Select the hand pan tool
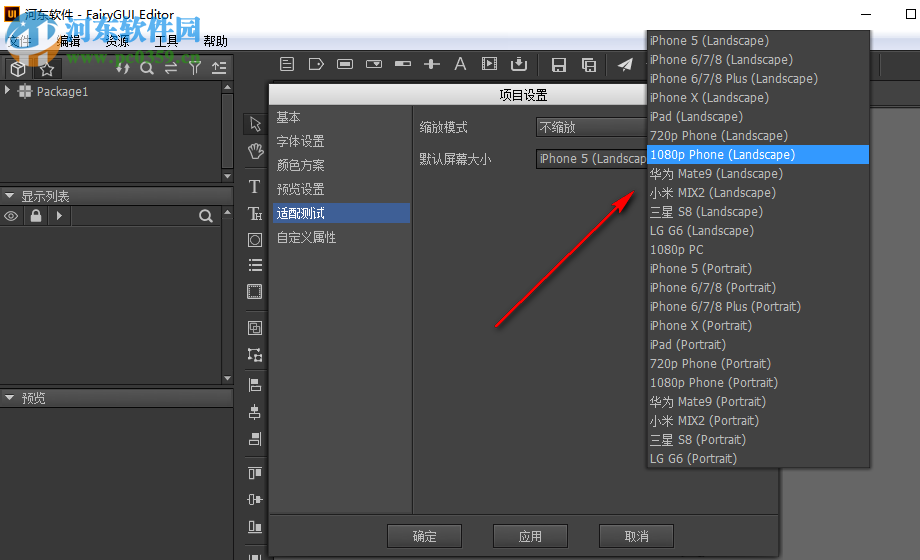Image resolution: width=920 pixels, height=560 pixels. point(255,151)
